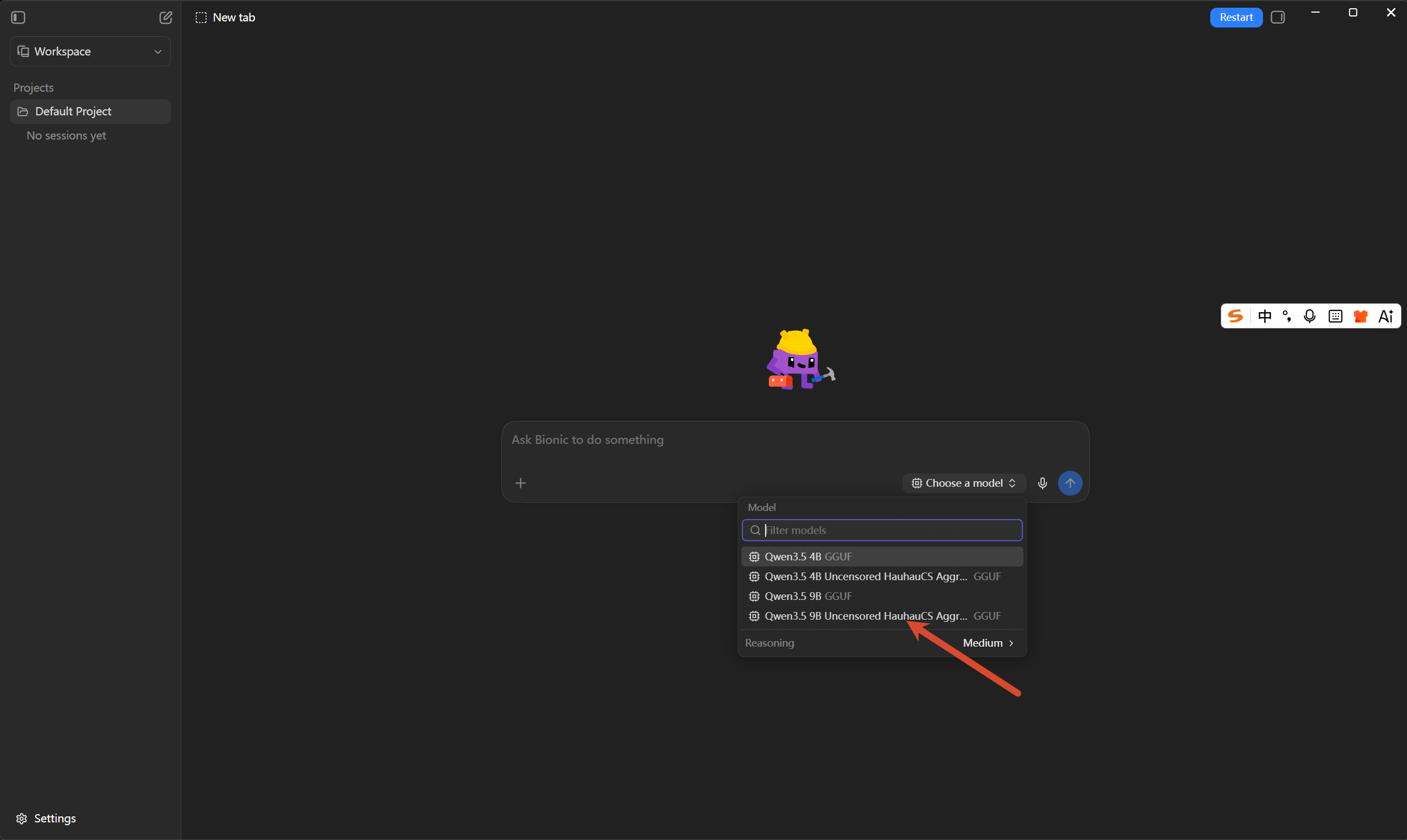This screenshot has height=840, width=1407.
Task: Select the Qwen3.5 4B GGUF model
Action: coord(882,557)
